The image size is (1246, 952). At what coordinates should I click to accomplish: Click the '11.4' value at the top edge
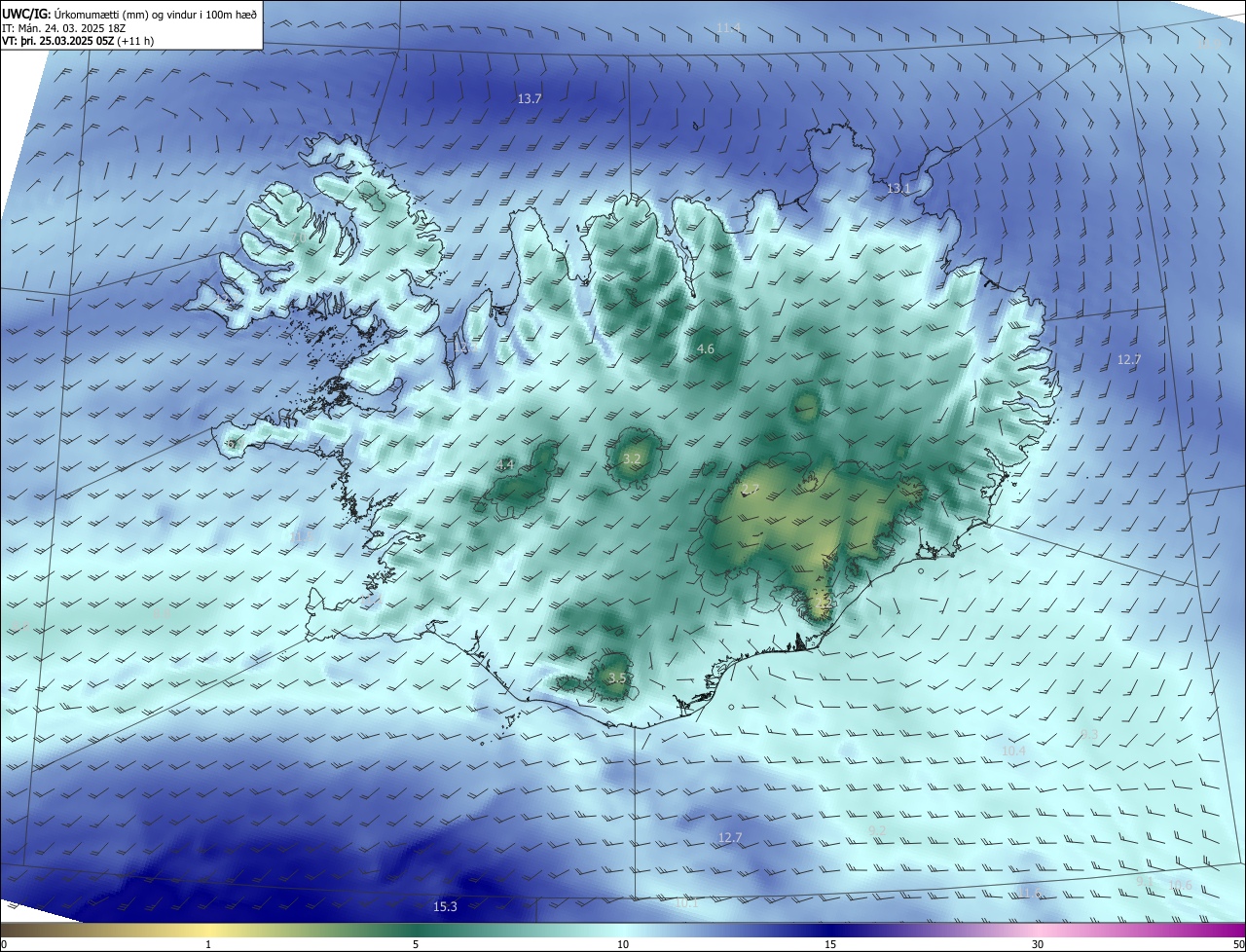tap(728, 28)
